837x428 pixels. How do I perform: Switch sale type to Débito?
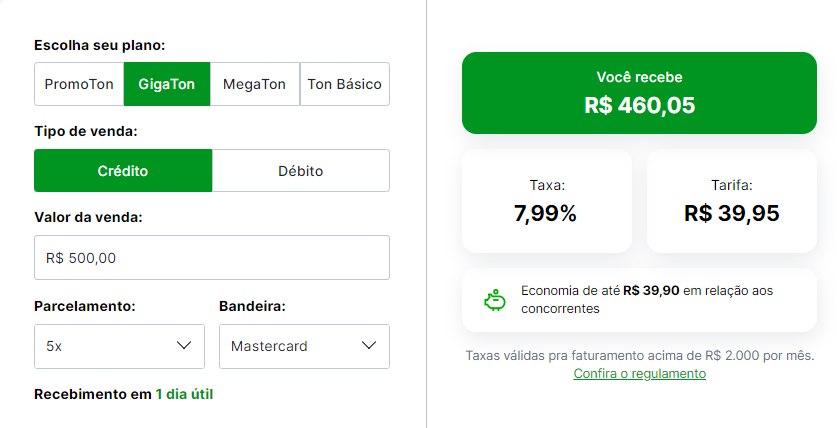click(300, 171)
